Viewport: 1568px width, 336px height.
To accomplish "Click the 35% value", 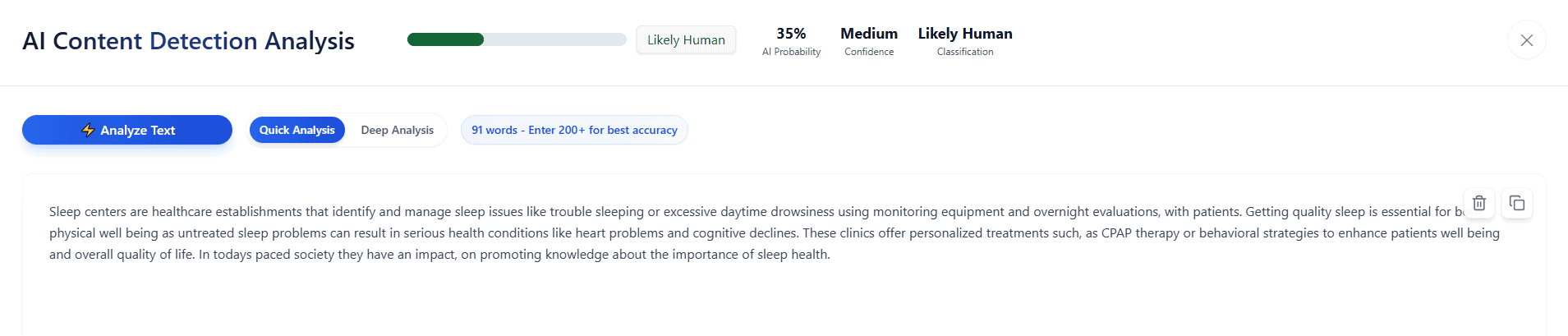I will pyautogui.click(x=791, y=34).
